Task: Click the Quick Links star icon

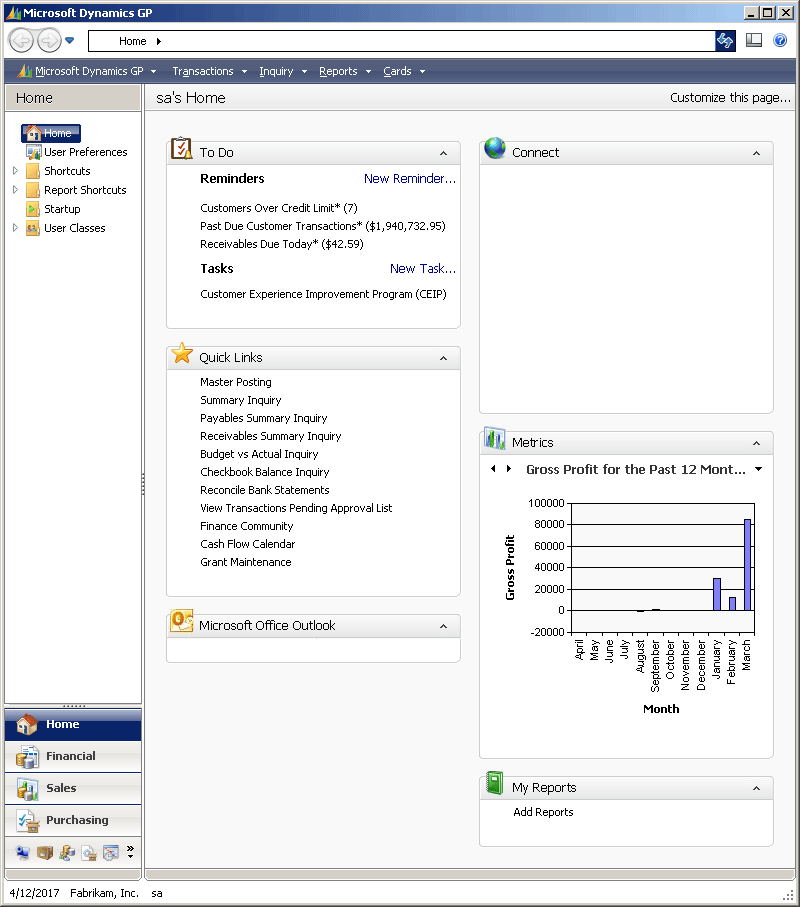Action: [x=182, y=353]
